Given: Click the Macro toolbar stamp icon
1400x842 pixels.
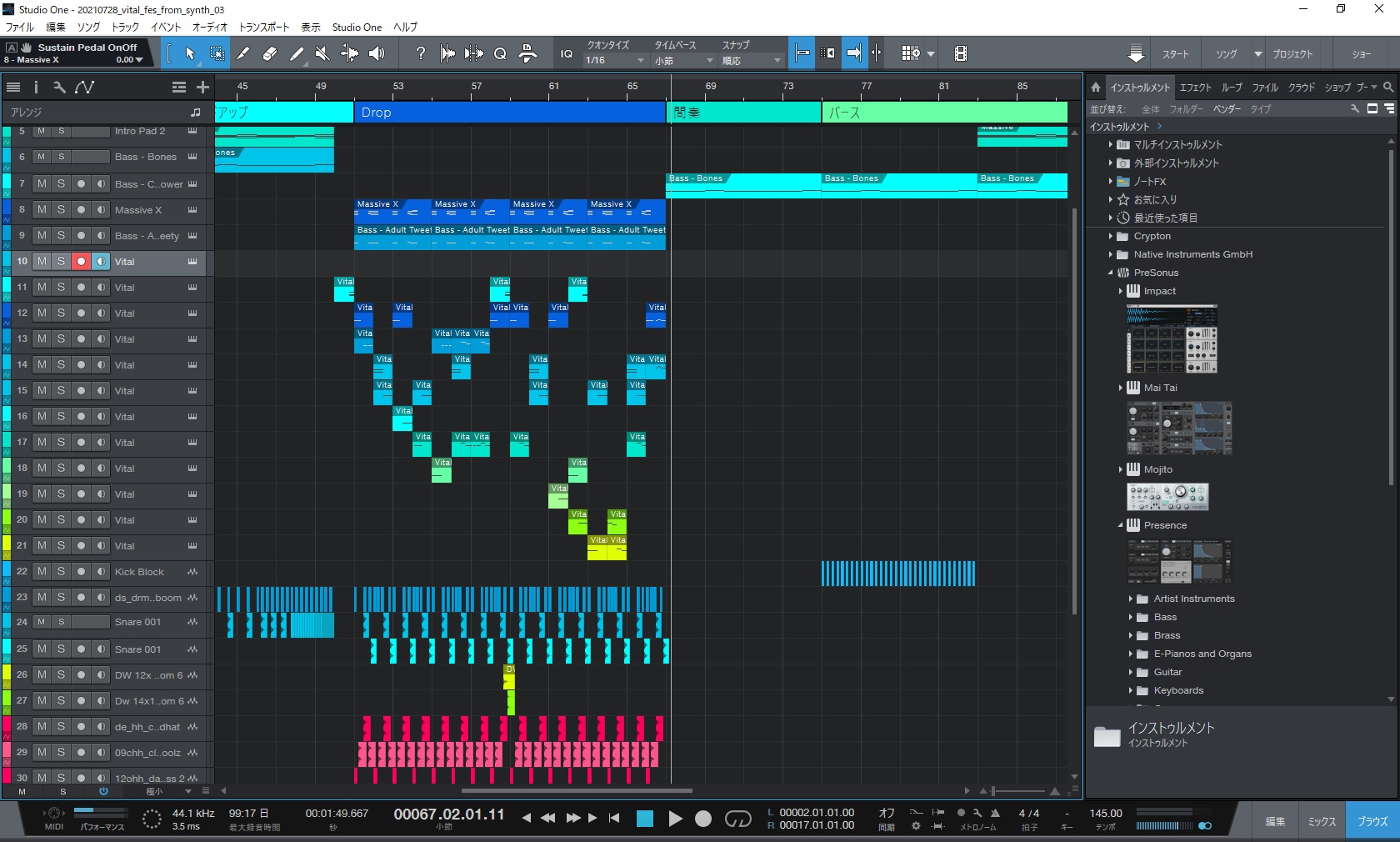Looking at the screenshot, I should (527, 53).
